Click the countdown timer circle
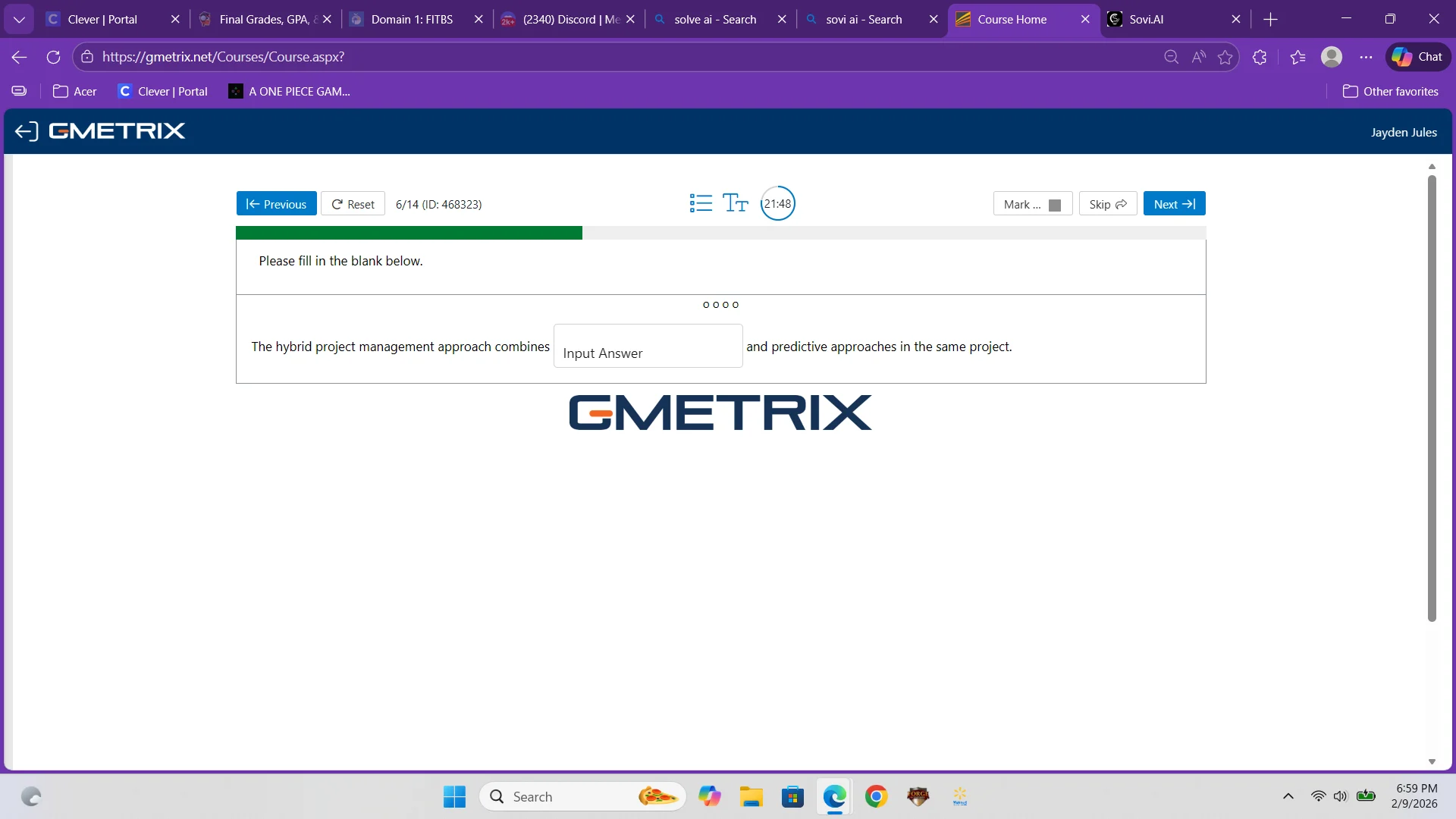The image size is (1456, 819). [777, 203]
